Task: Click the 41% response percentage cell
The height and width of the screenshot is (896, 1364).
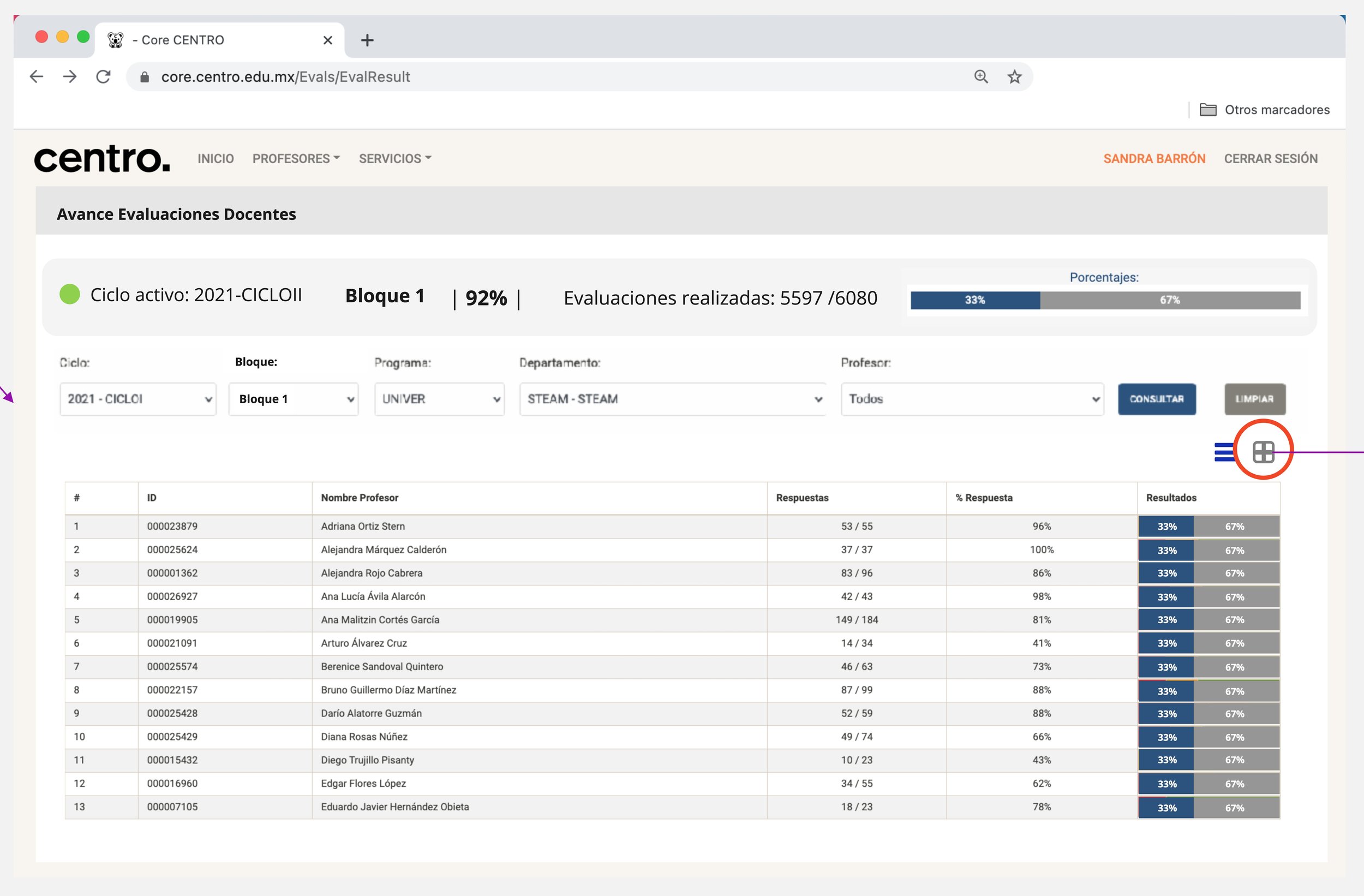Action: pyautogui.click(x=1042, y=643)
